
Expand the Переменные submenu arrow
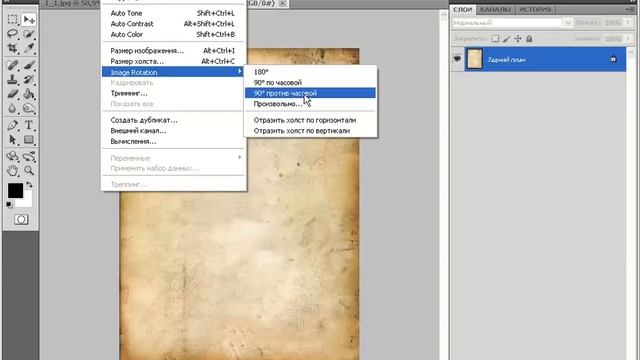[240, 157]
